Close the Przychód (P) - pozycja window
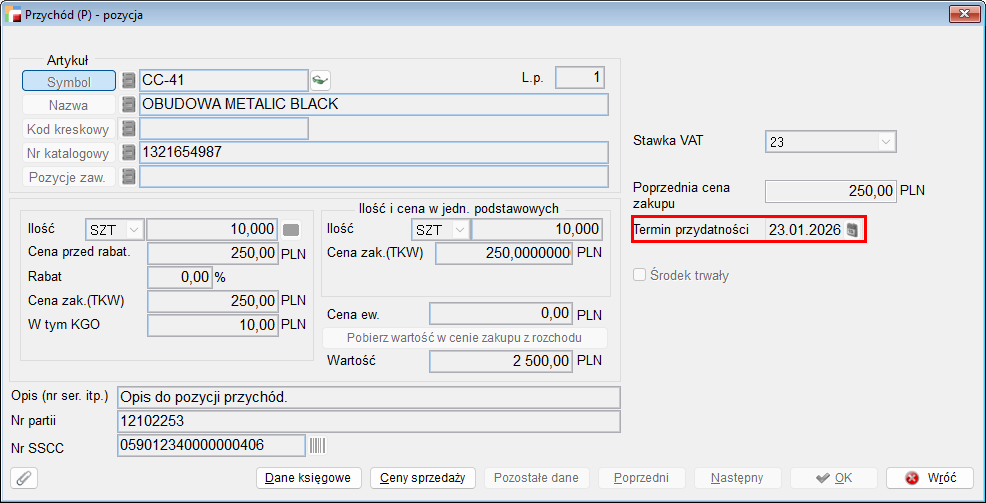Screen dimensions: 986x503 [x=964, y=13]
